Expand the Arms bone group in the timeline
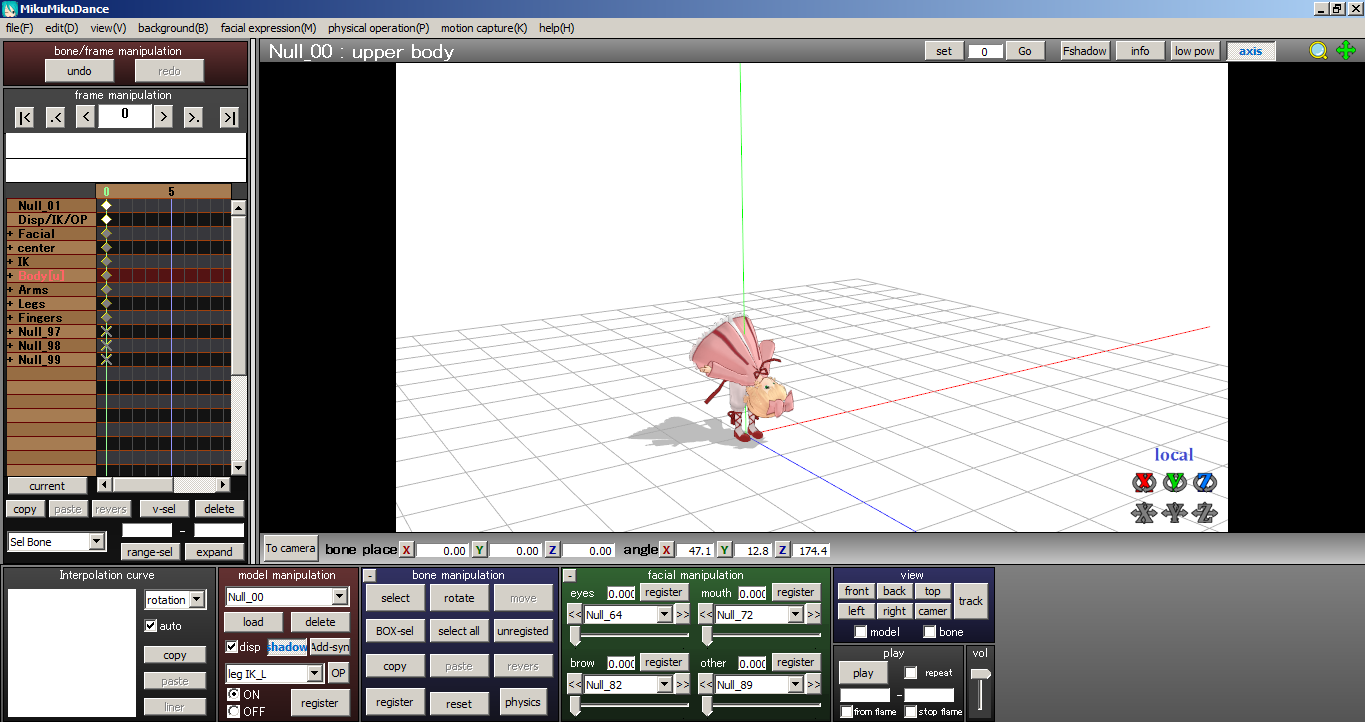The height and width of the screenshot is (722, 1365). tap(10, 290)
